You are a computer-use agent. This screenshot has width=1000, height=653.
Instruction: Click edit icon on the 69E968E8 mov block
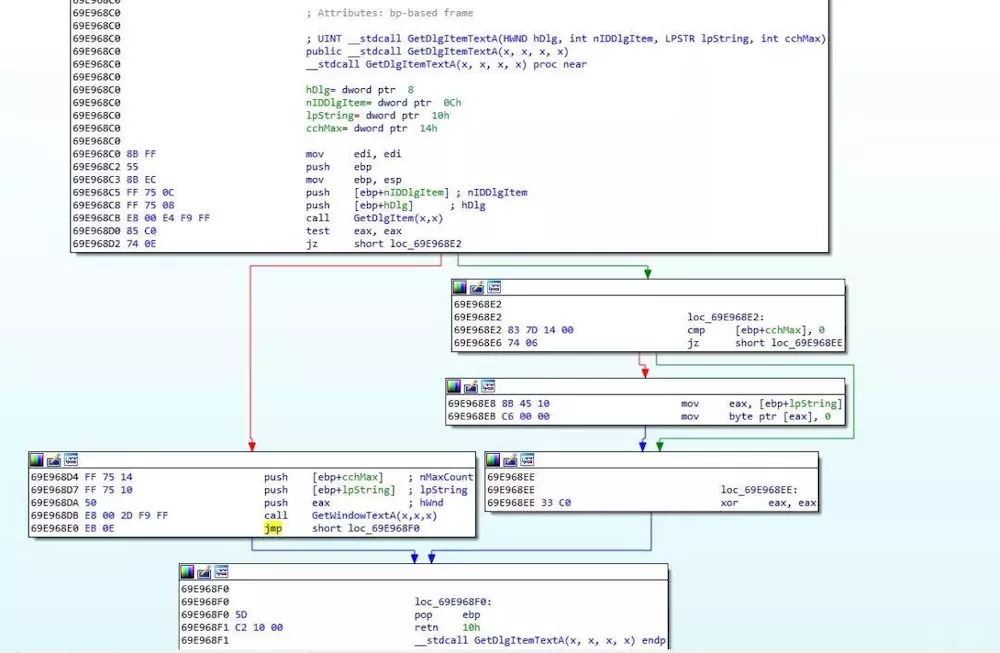click(471, 386)
